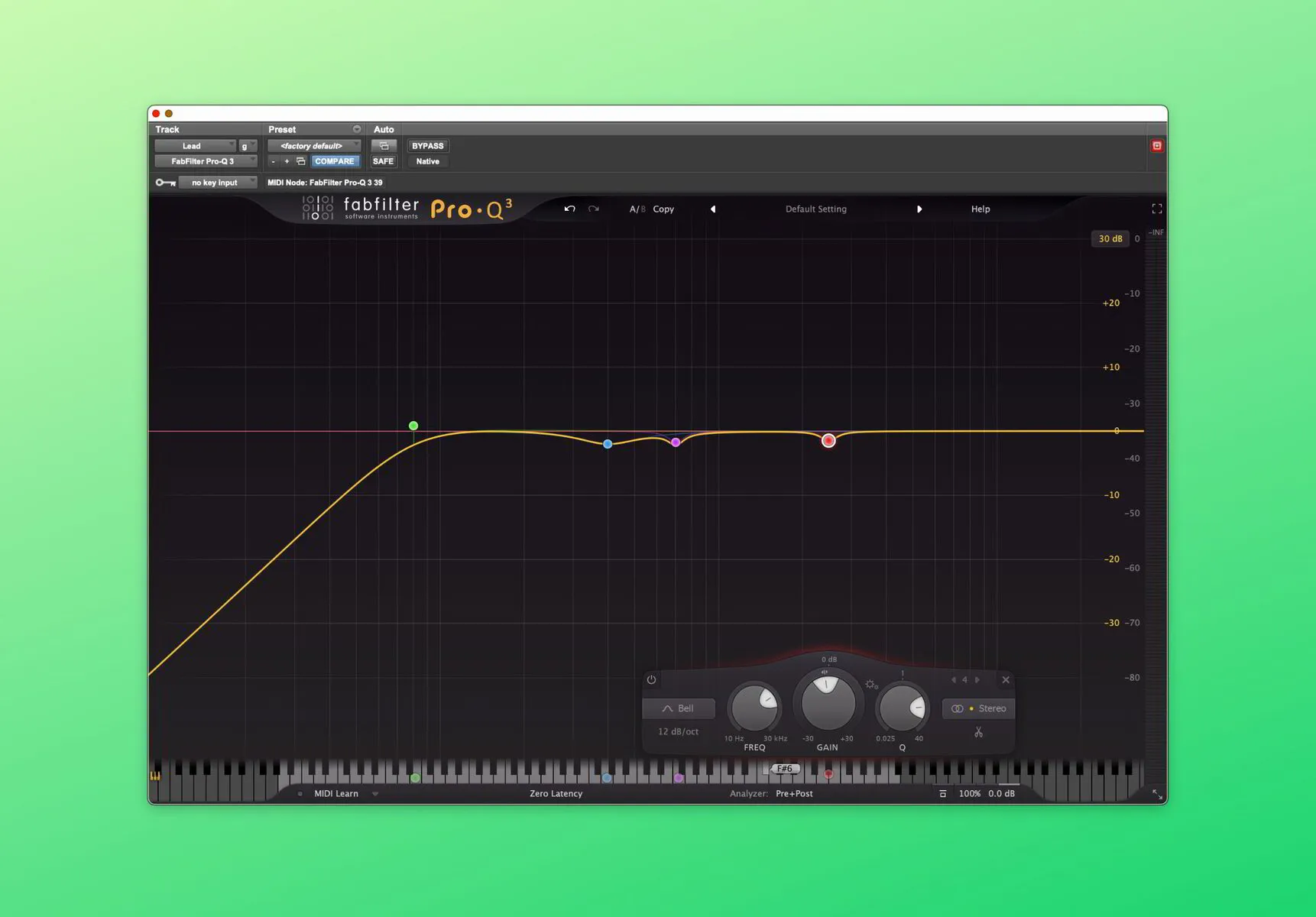Click the plug-in settings copy icon beside plus
This screenshot has width=1316, height=917.
300,161
